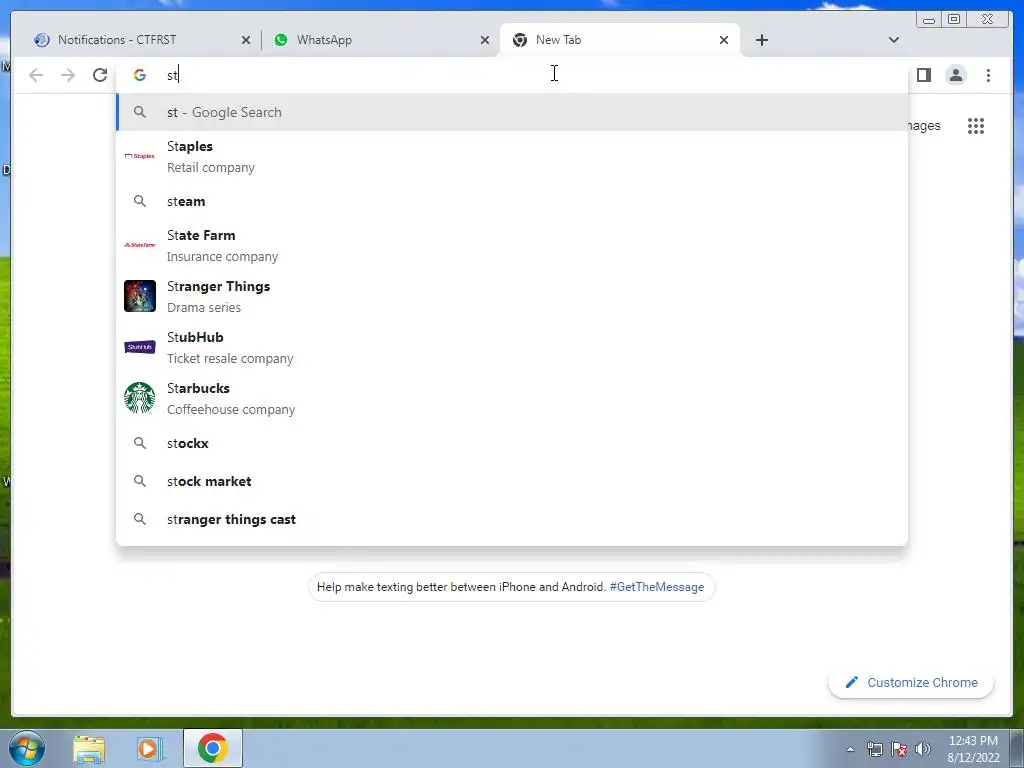Open Windows Explorer from taskbar
The width and height of the screenshot is (1024, 768).
pyautogui.click(x=89, y=748)
